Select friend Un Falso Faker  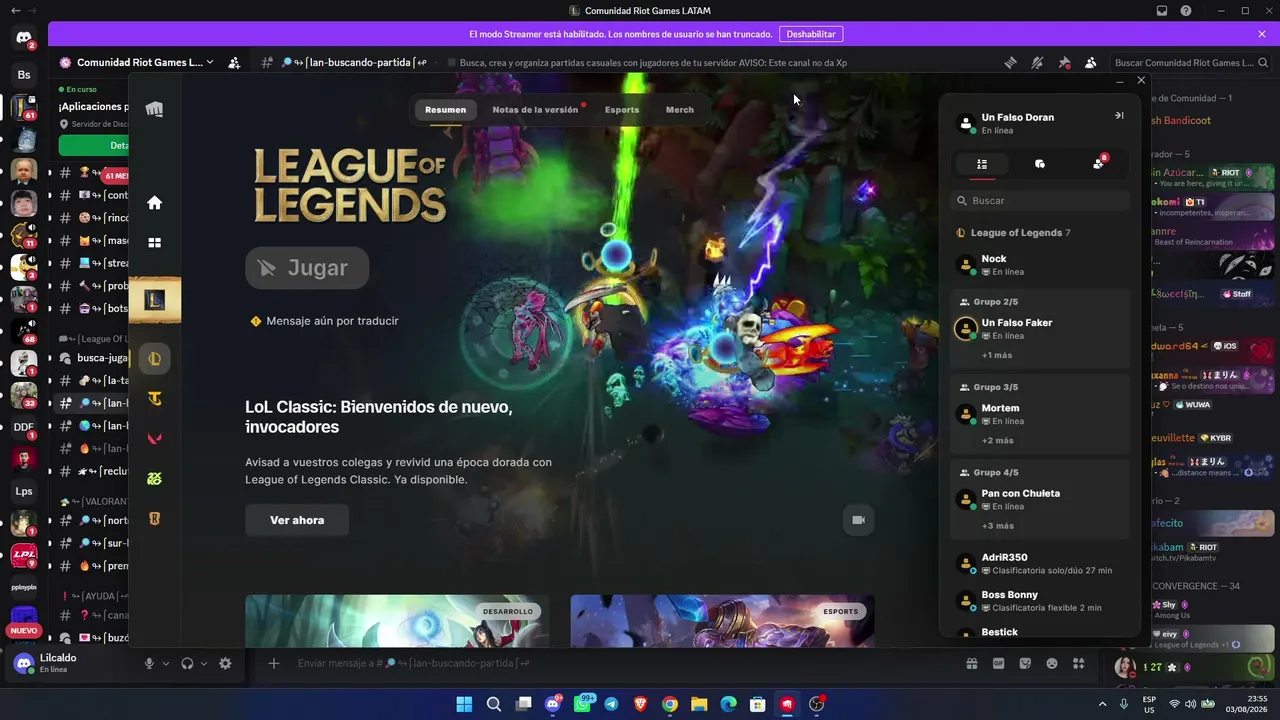pos(1040,329)
